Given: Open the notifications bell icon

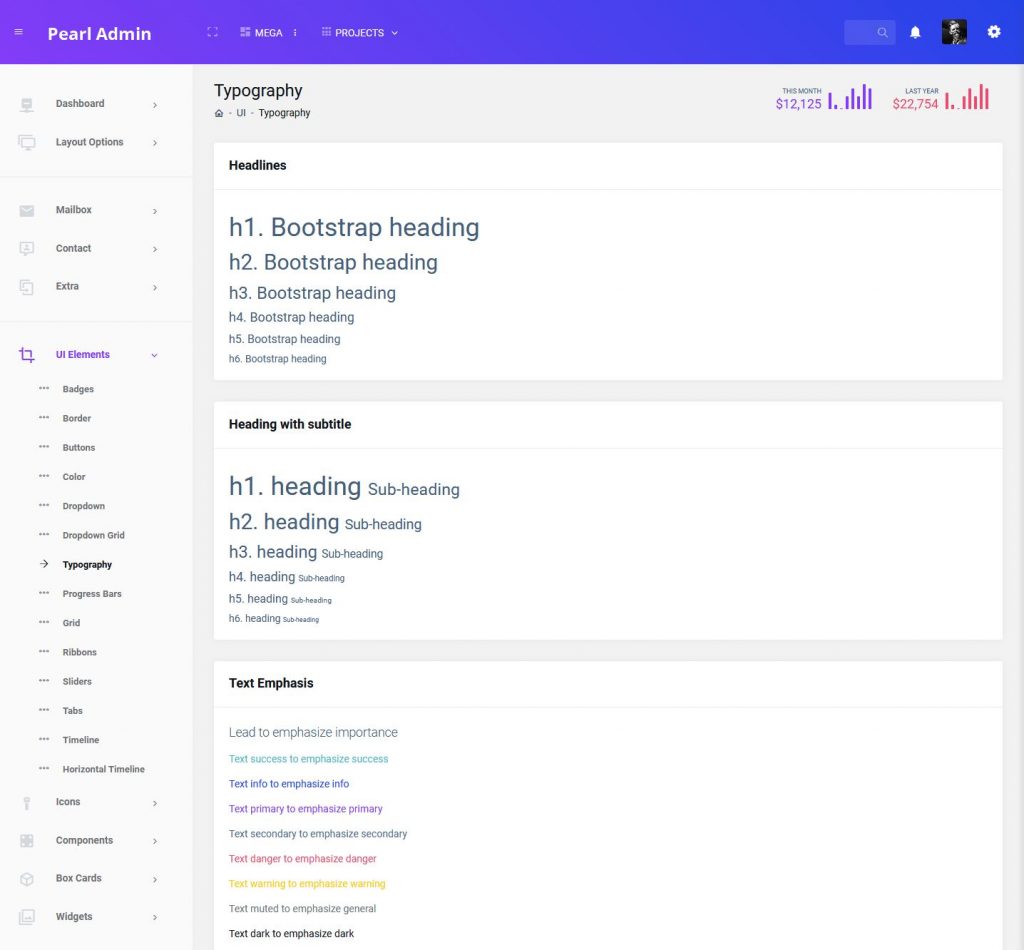Looking at the screenshot, I should pos(915,31).
